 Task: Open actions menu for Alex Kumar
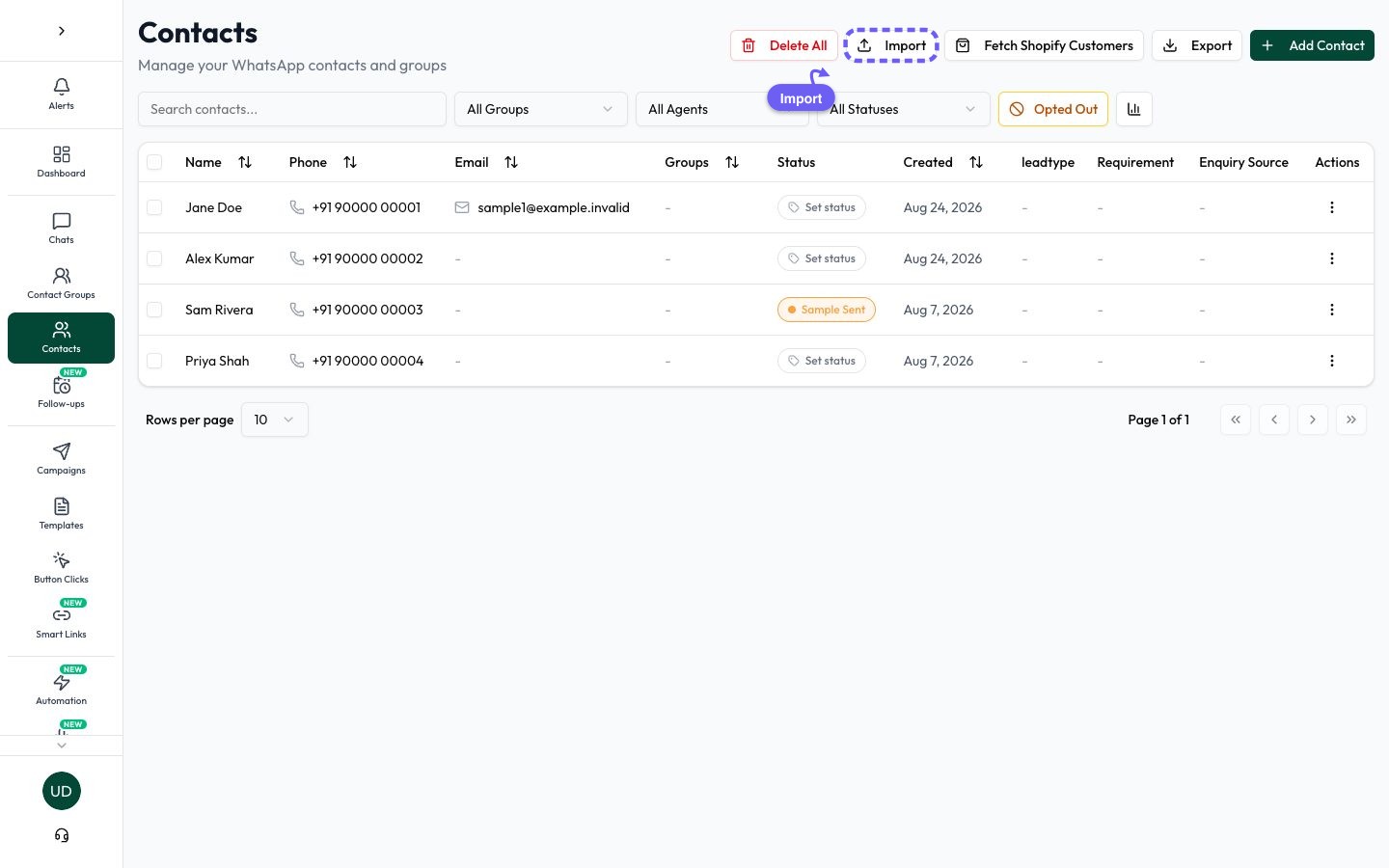[x=1332, y=258]
